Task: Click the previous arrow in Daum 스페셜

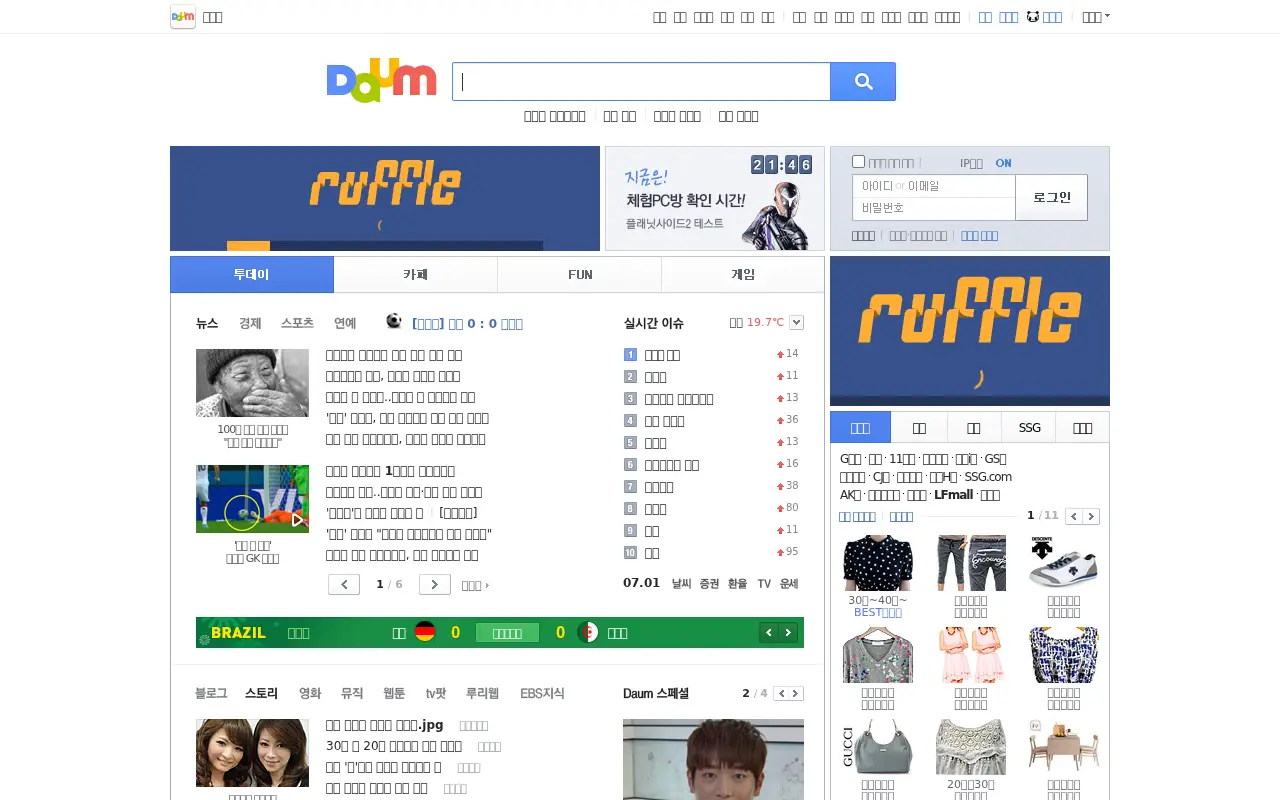Action: (x=782, y=694)
